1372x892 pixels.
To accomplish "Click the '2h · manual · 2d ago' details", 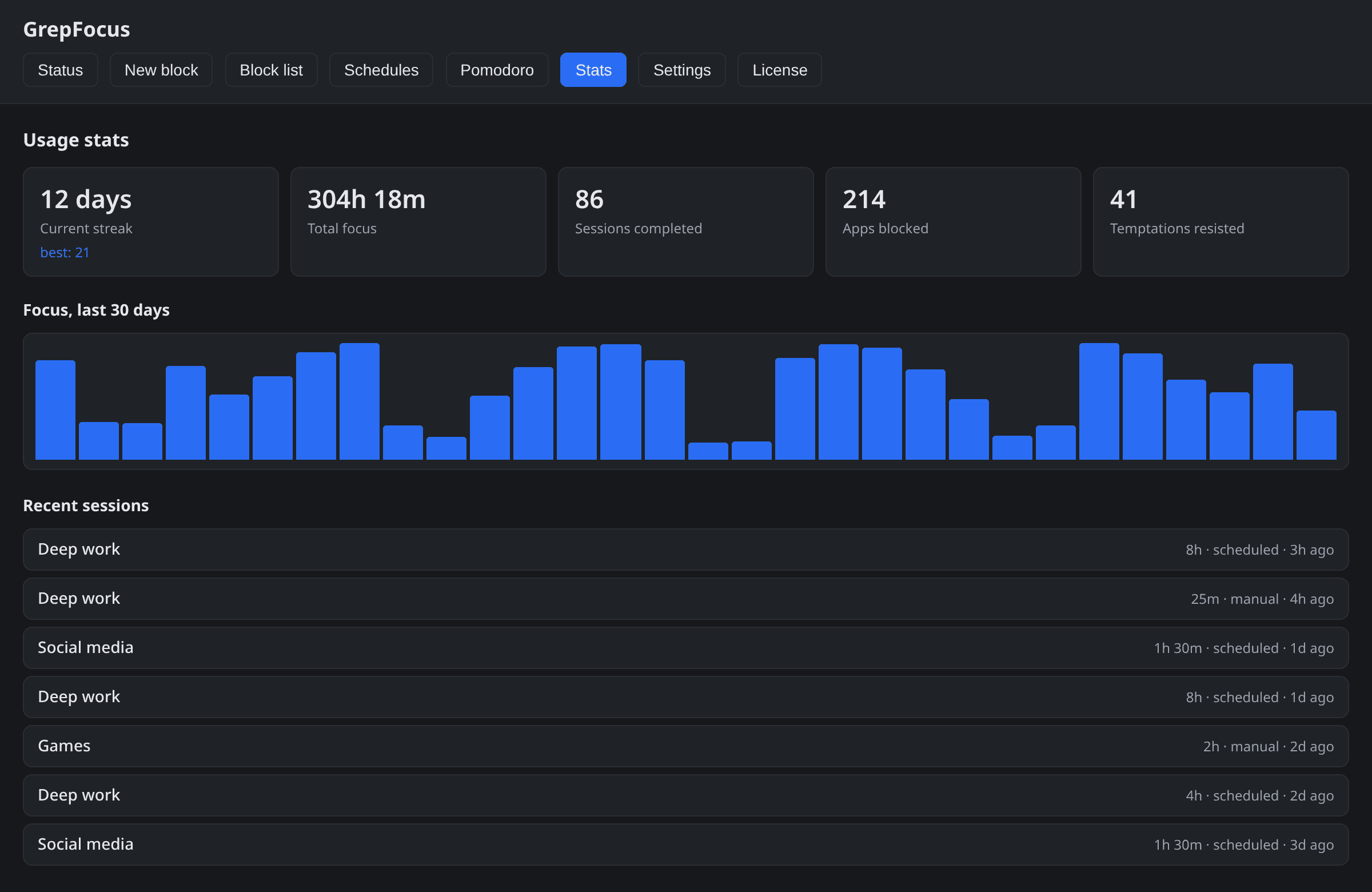I will 1268,747.
